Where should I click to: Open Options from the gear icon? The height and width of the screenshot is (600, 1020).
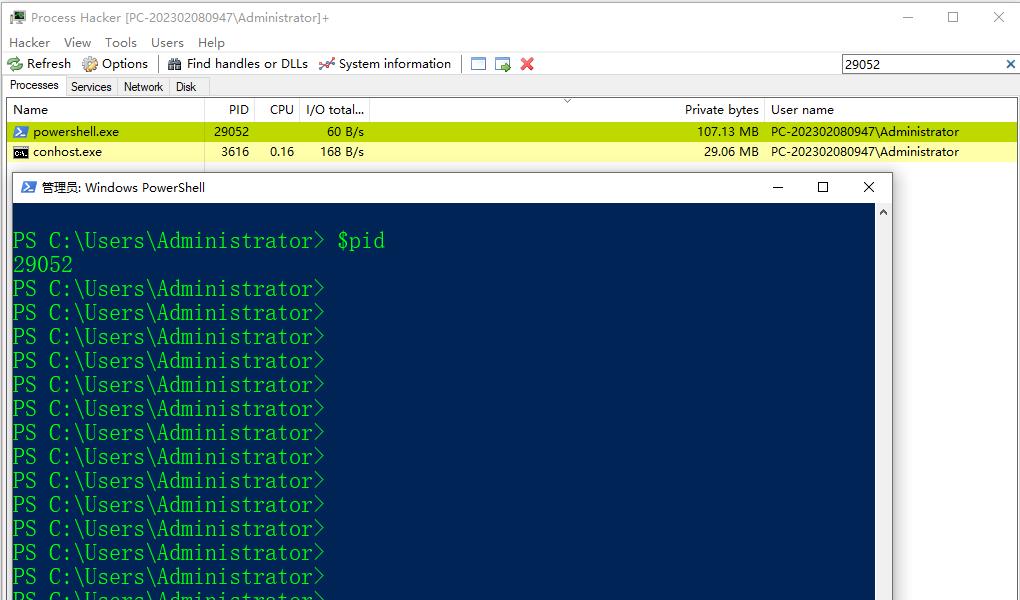tap(115, 64)
